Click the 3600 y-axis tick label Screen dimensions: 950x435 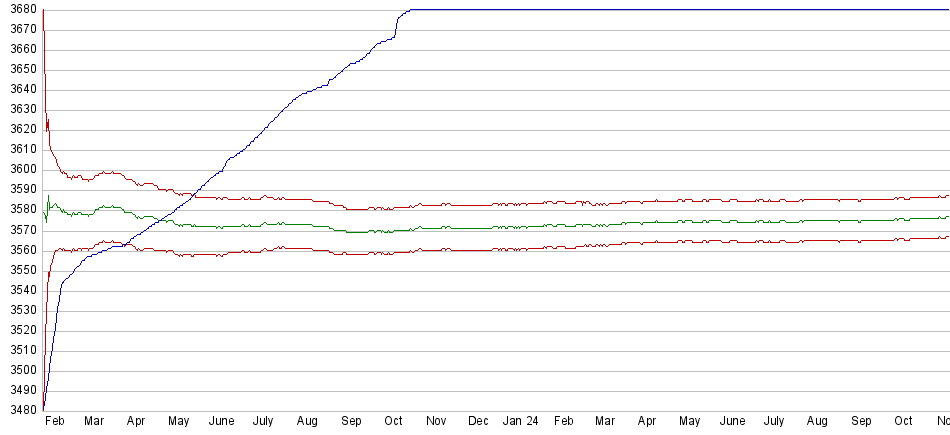(20, 170)
